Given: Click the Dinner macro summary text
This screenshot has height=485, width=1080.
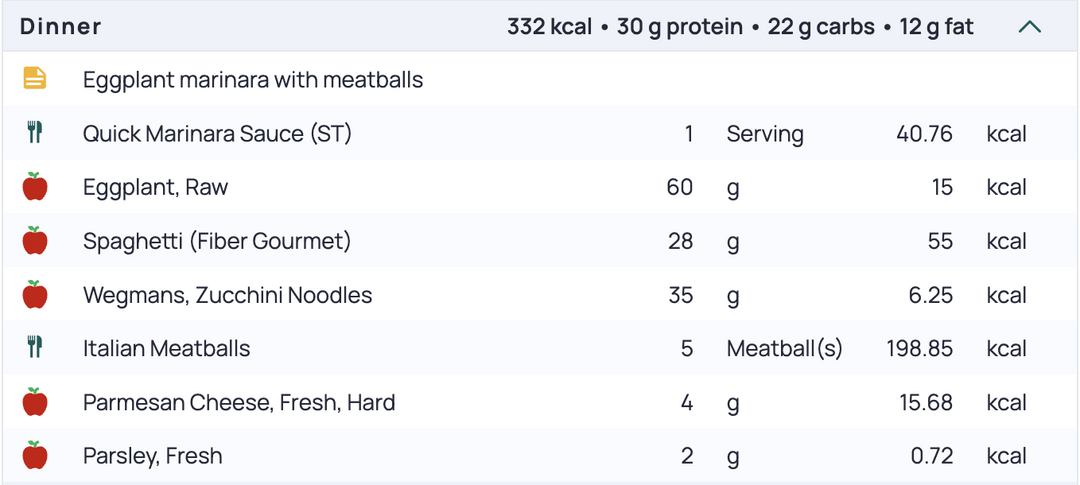Looking at the screenshot, I should tap(740, 27).
